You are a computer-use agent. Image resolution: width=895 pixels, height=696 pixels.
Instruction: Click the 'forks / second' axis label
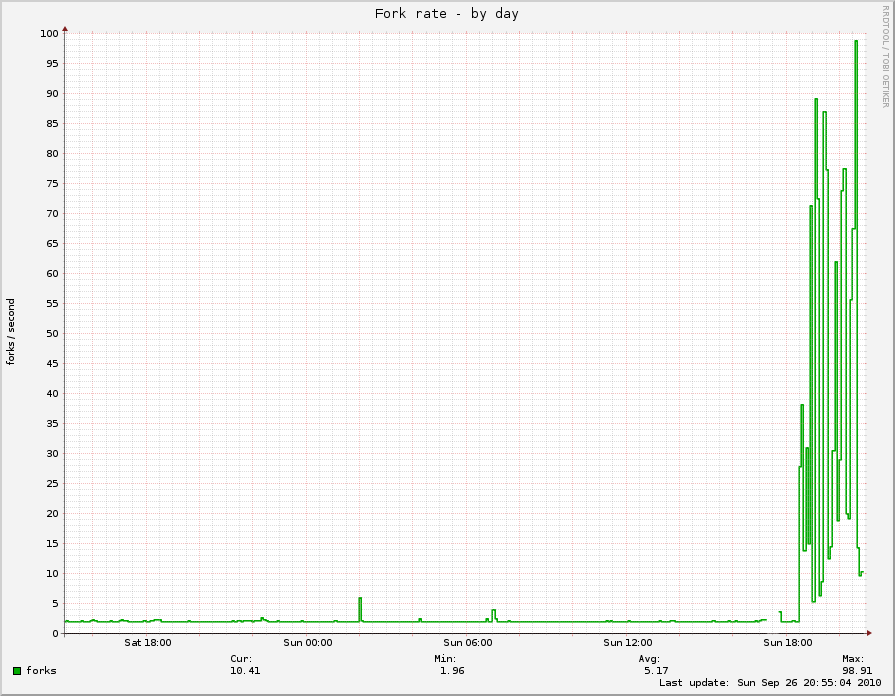click(11, 332)
